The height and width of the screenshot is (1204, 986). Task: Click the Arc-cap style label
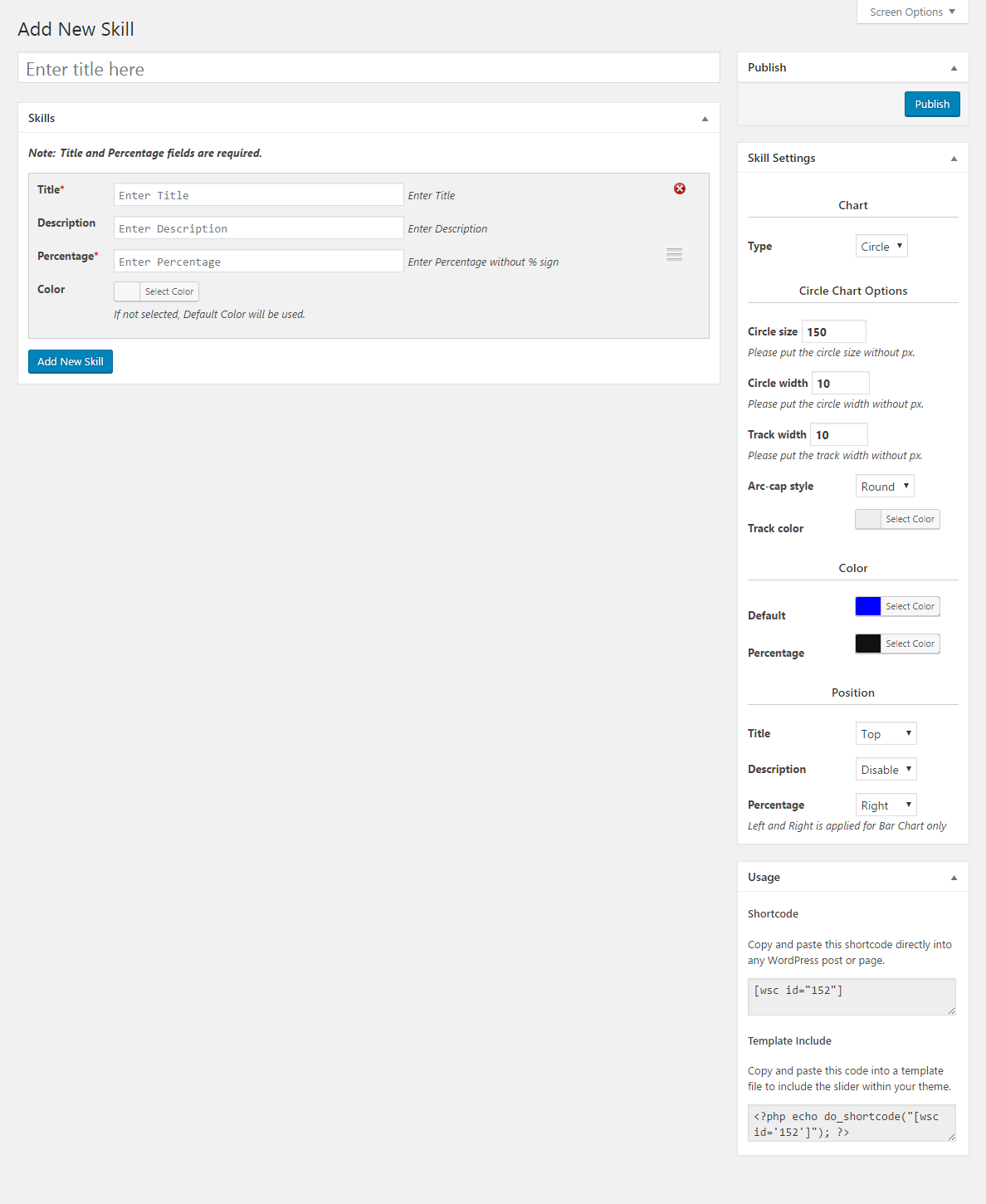tap(780, 486)
